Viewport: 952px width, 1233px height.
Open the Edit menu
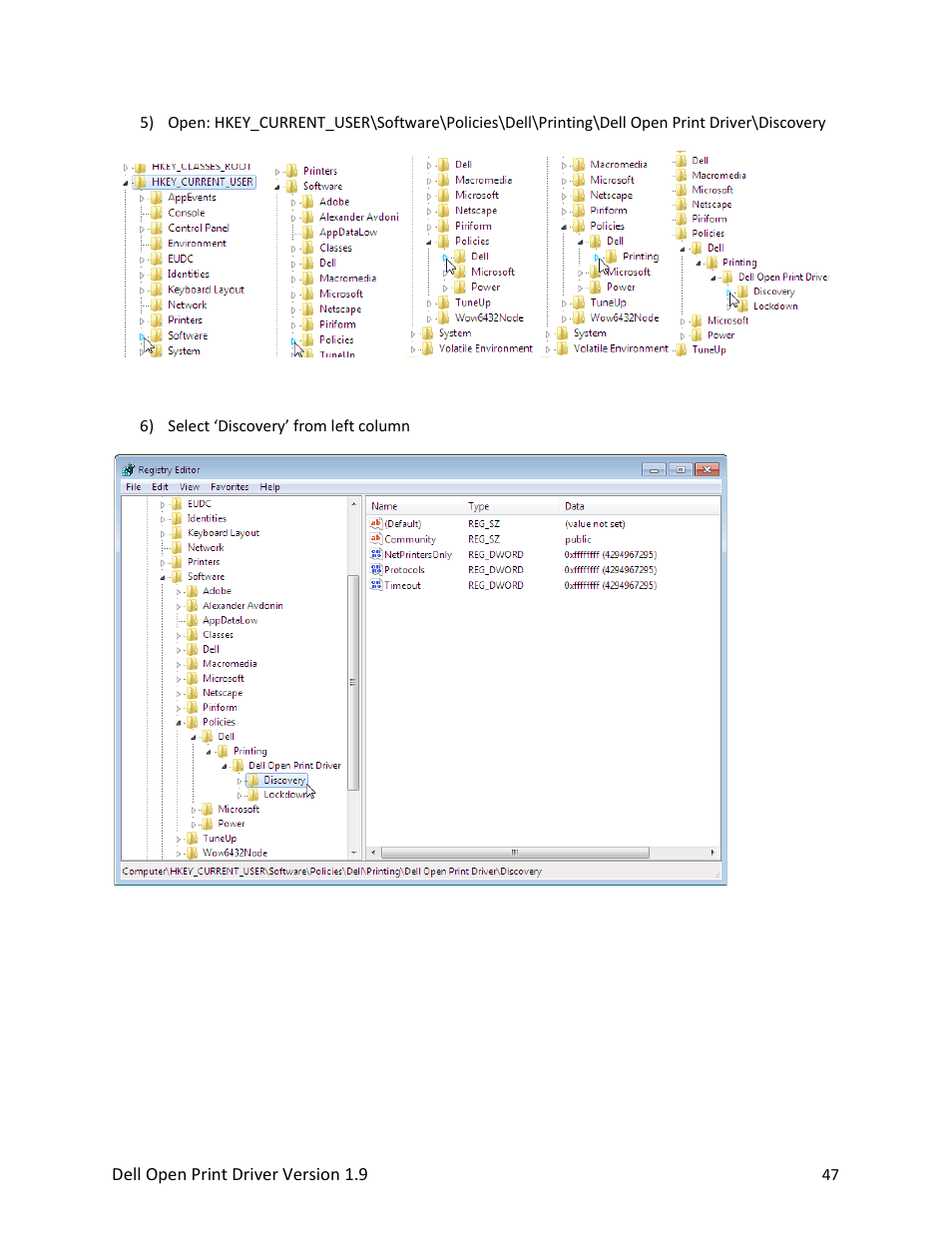160,487
